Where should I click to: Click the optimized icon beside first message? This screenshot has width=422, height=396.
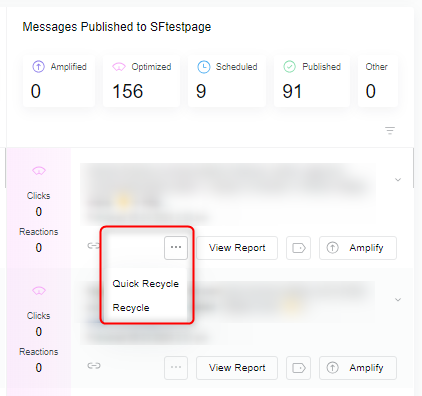click(x=39, y=171)
